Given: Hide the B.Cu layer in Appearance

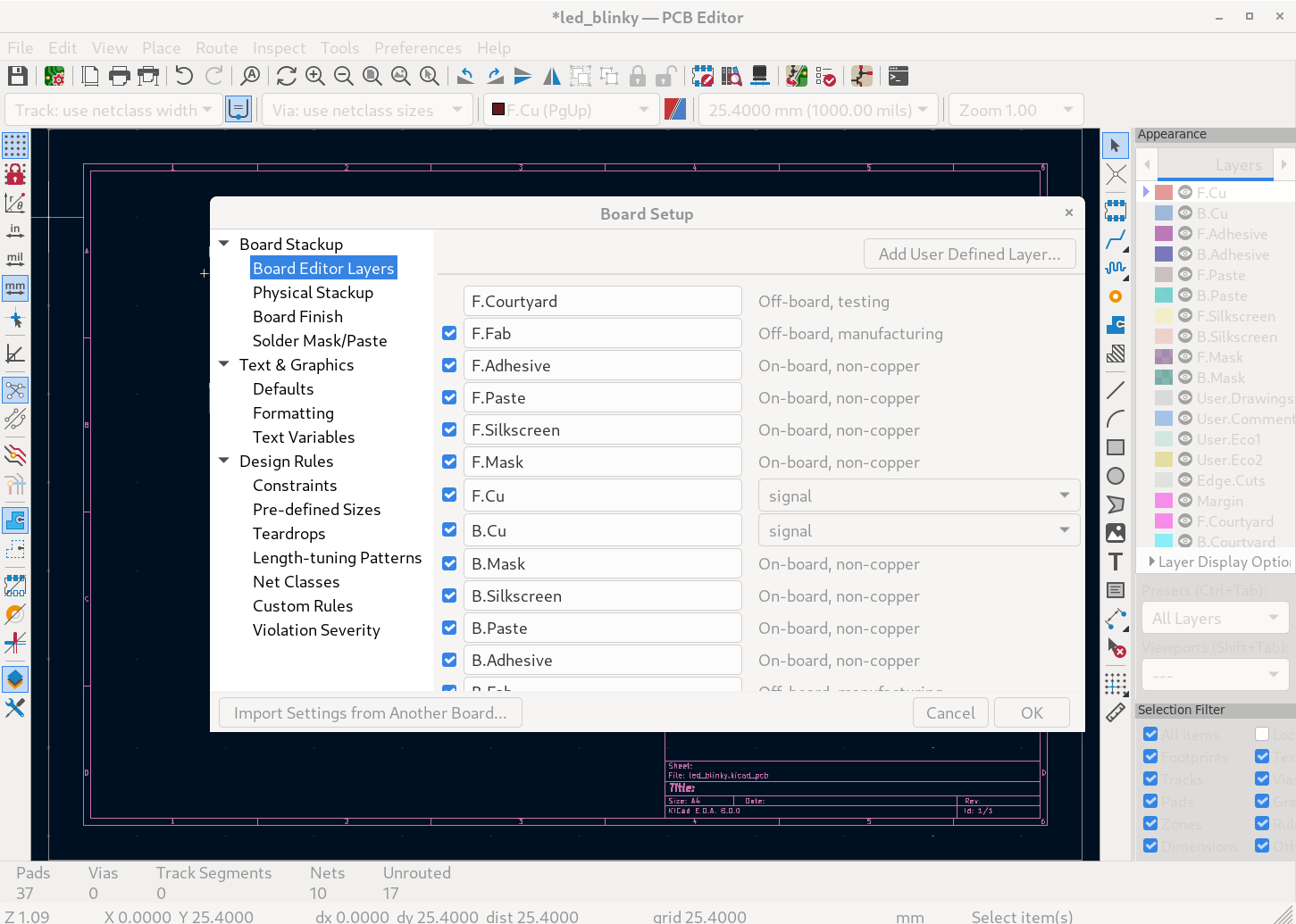Looking at the screenshot, I should (1185, 213).
